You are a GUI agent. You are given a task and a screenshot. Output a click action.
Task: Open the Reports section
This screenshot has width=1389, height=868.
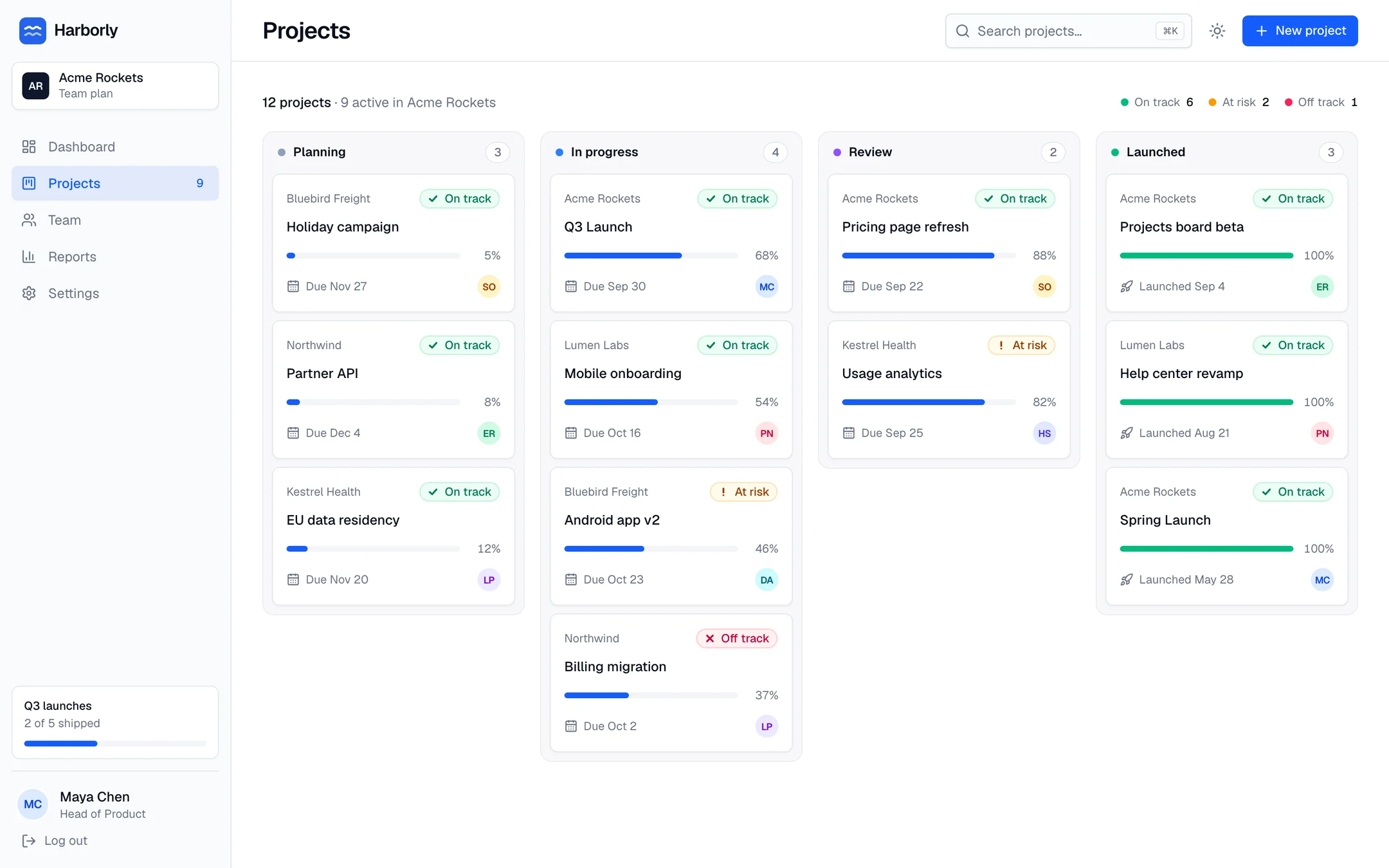click(x=115, y=257)
